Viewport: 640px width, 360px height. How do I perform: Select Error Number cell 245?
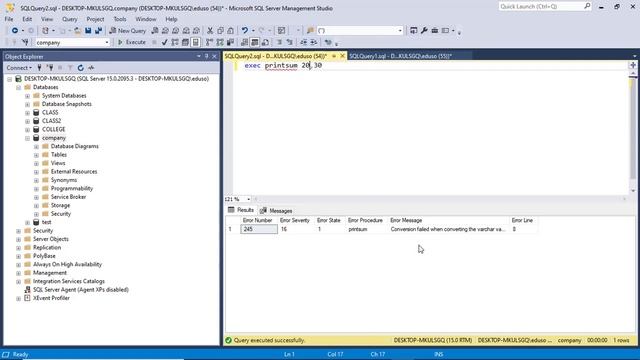[x=259, y=229]
